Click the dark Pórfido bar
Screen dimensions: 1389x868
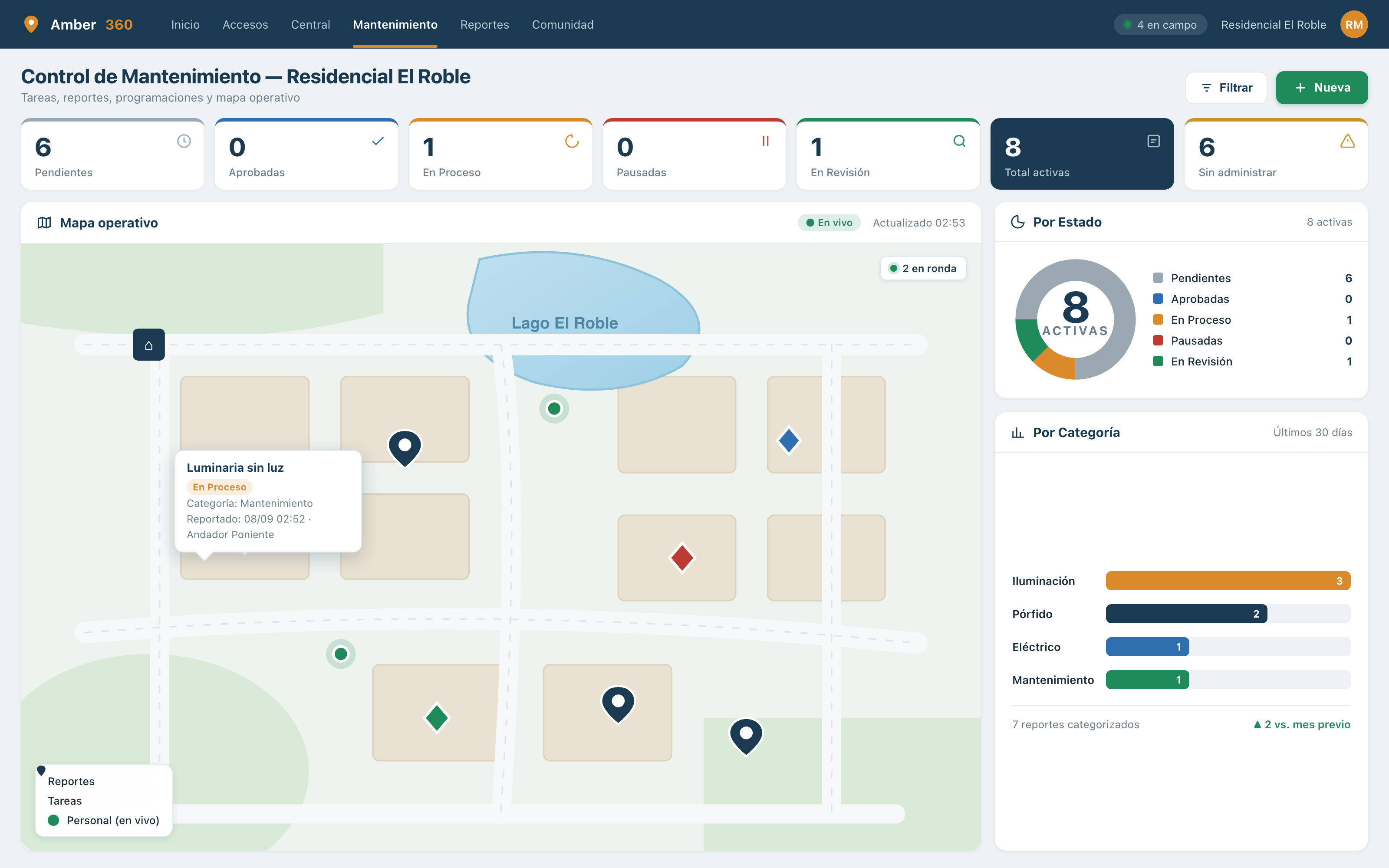tap(1186, 614)
